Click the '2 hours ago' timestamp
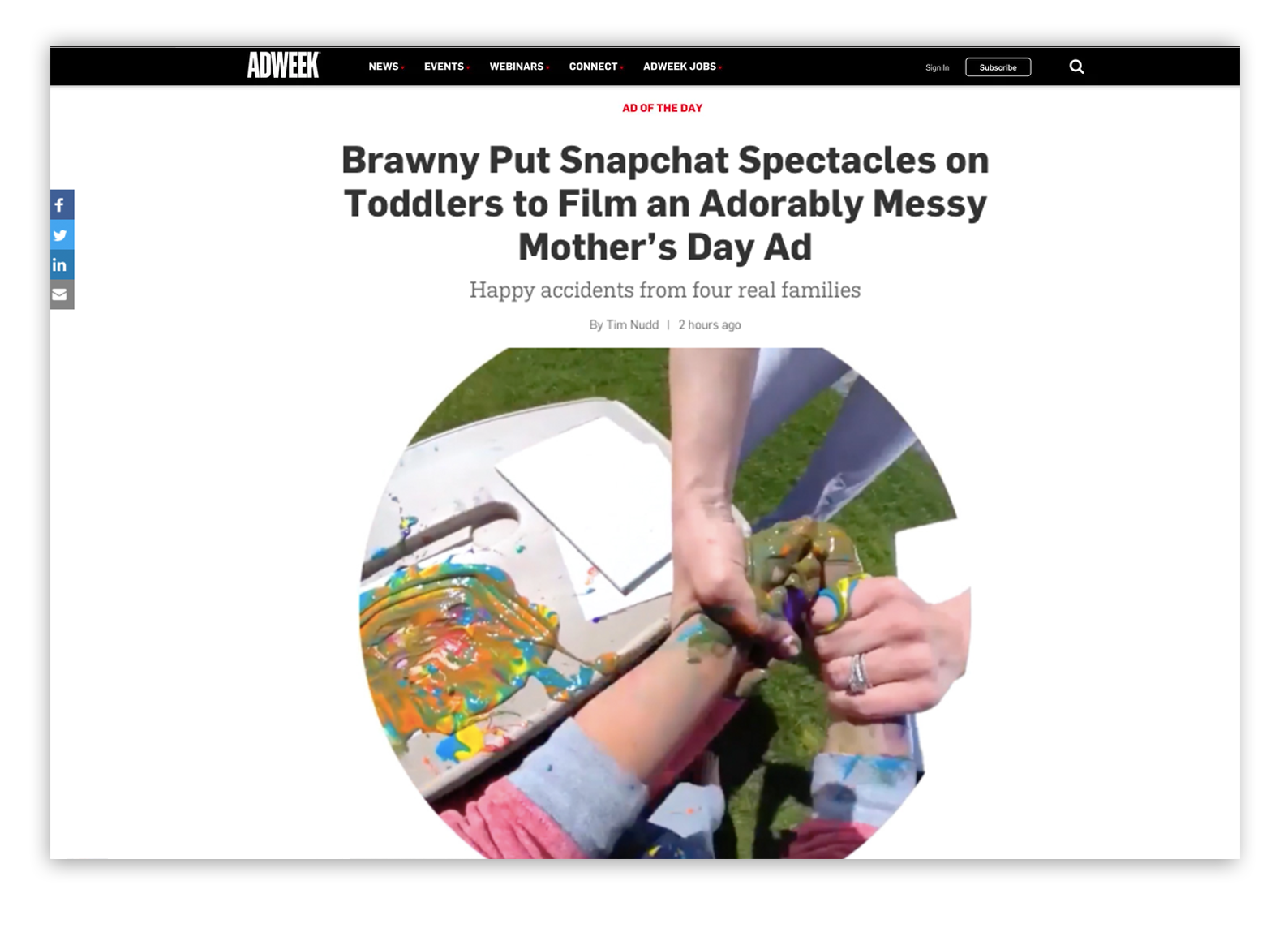The height and width of the screenshot is (928, 1288). pos(710,324)
